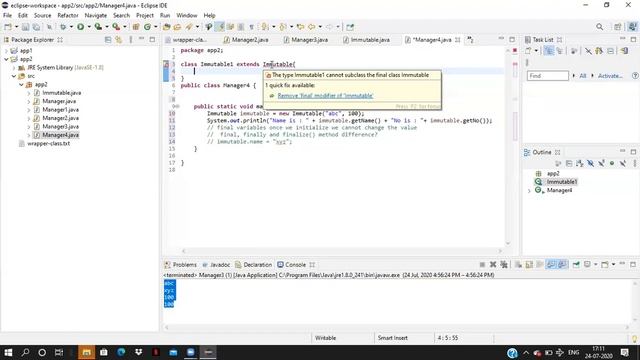This screenshot has width=640, height=360.
Task: Click the All link in Task List
Action: (x=582, y=76)
